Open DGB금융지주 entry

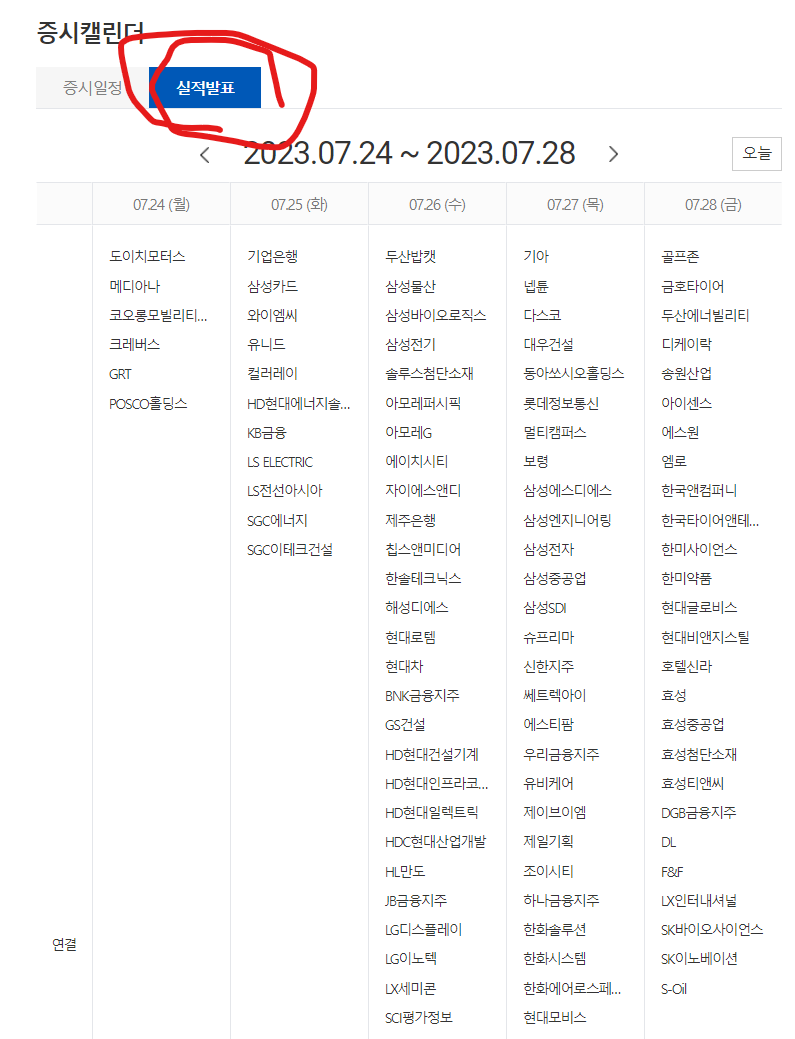pos(698,813)
